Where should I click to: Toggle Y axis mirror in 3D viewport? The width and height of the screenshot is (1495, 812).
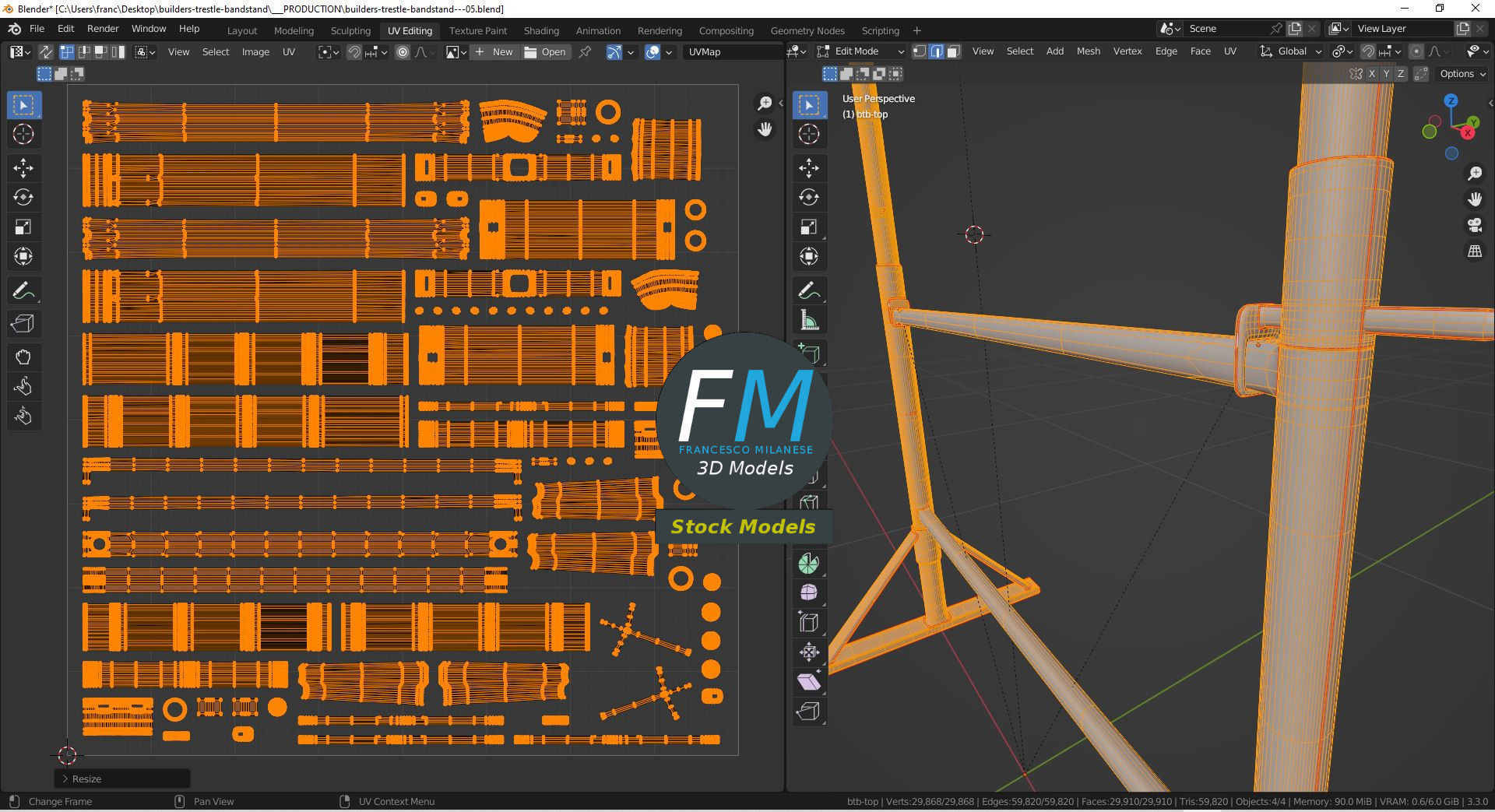(x=1386, y=74)
